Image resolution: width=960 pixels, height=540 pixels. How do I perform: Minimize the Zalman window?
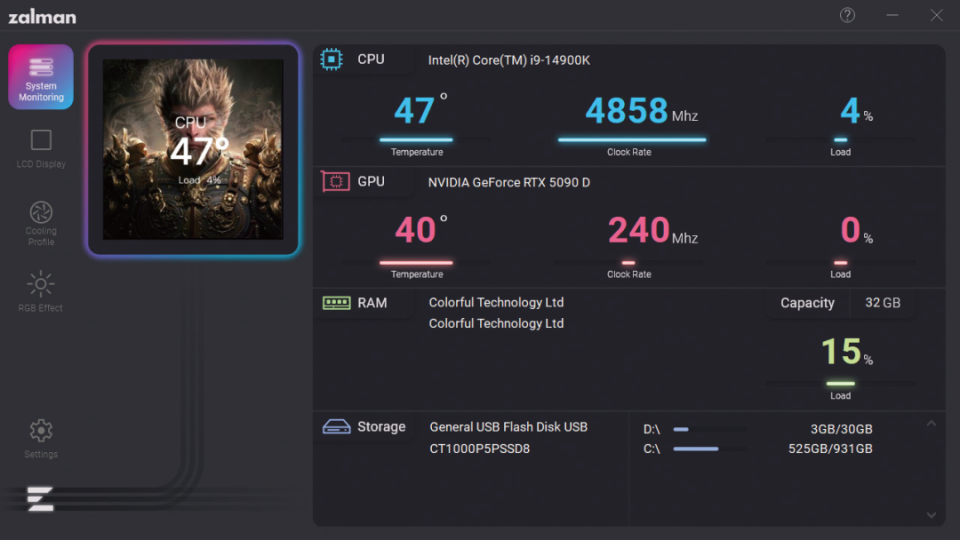tap(893, 15)
